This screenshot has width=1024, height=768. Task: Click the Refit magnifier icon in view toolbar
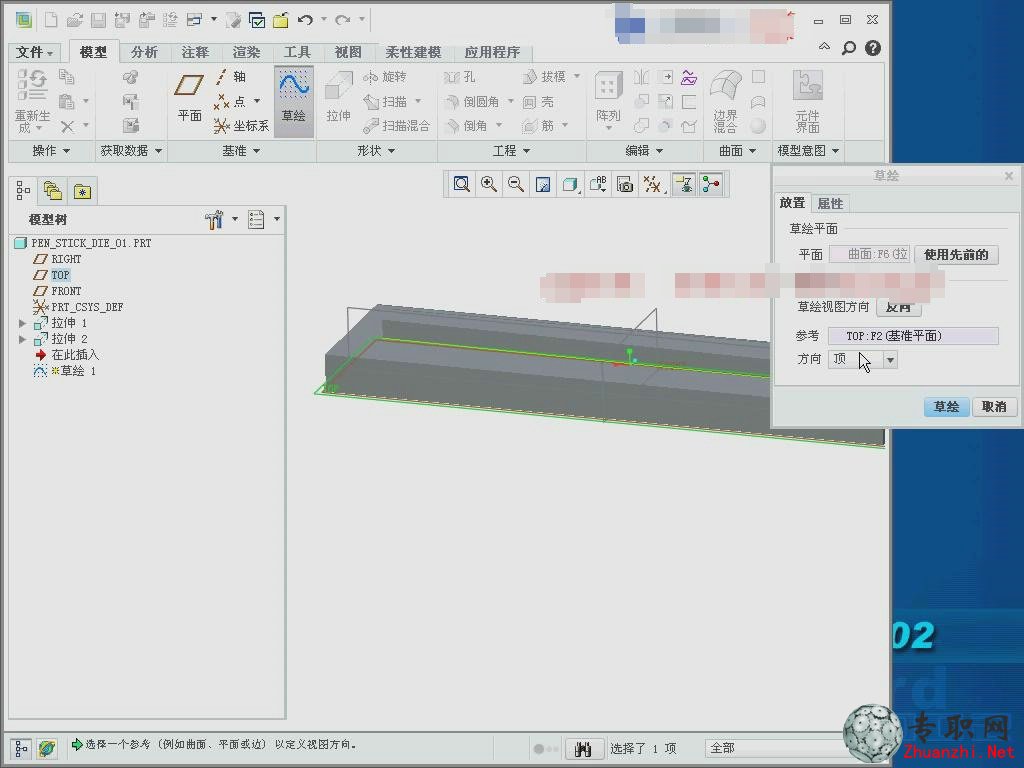[462, 184]
